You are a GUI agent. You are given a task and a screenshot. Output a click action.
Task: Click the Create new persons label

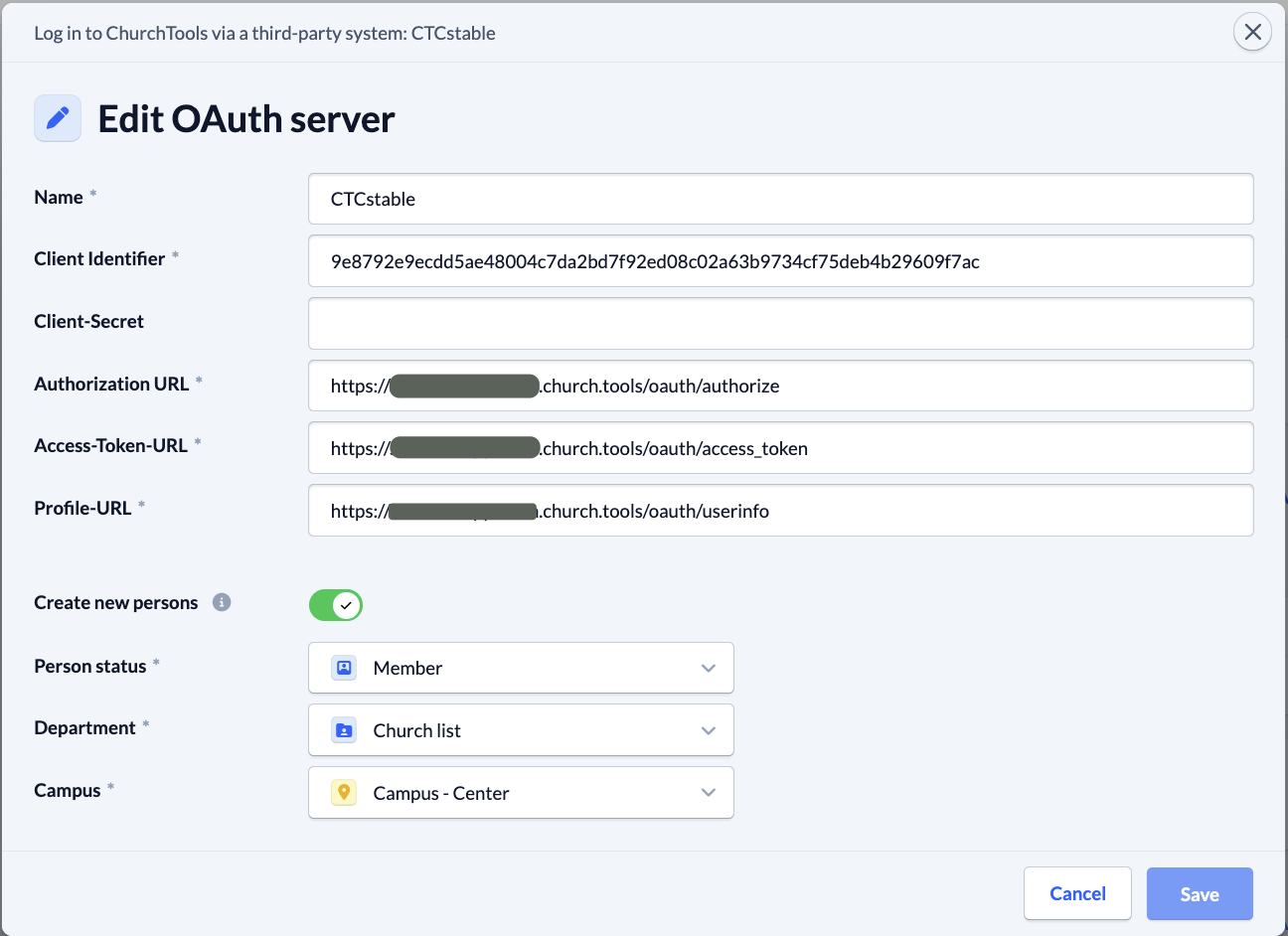[x=115, y=602]
